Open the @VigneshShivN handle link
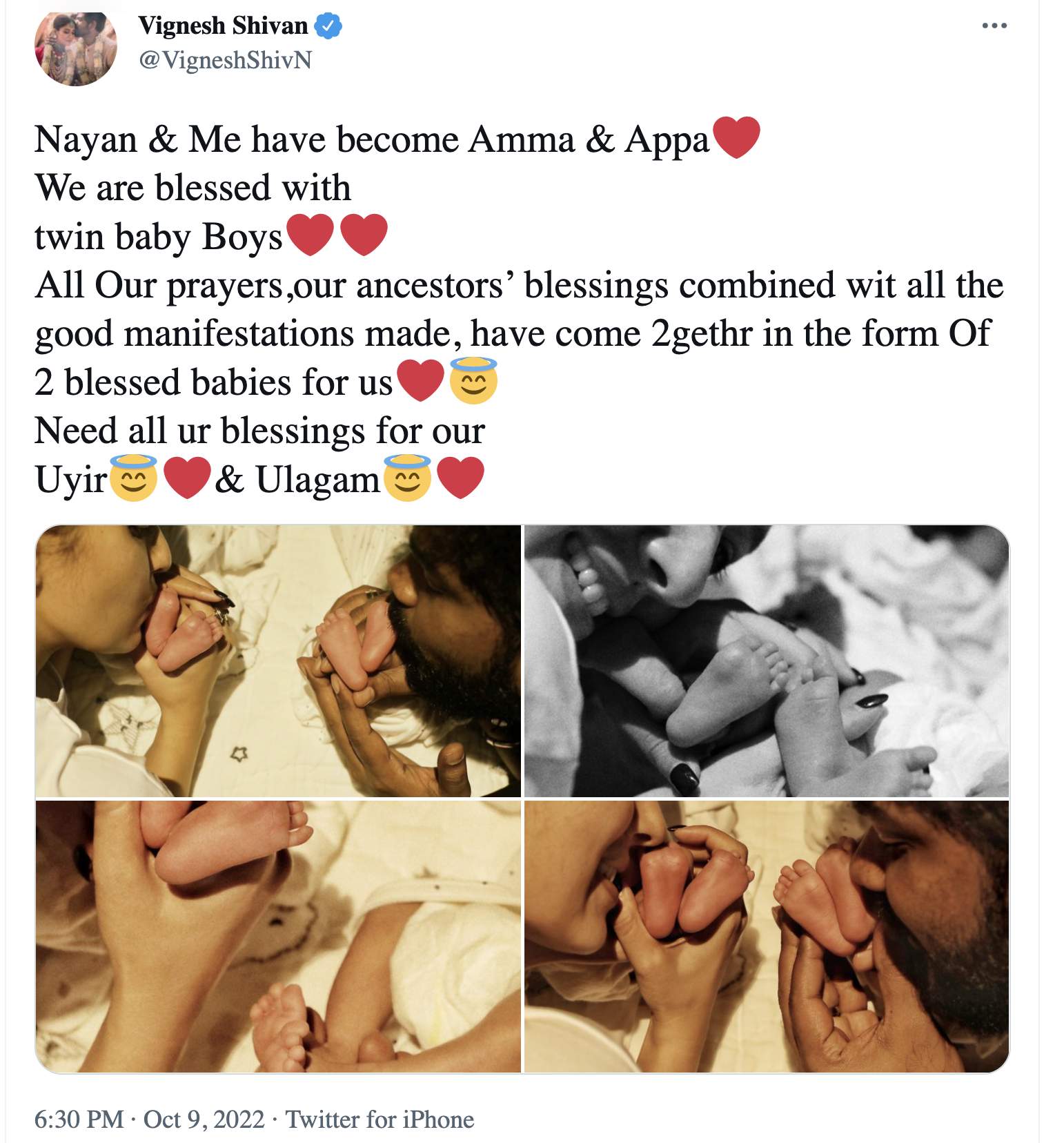Image resolution: width=1064 pixels, height=1143 pixels. pos(225,61)
